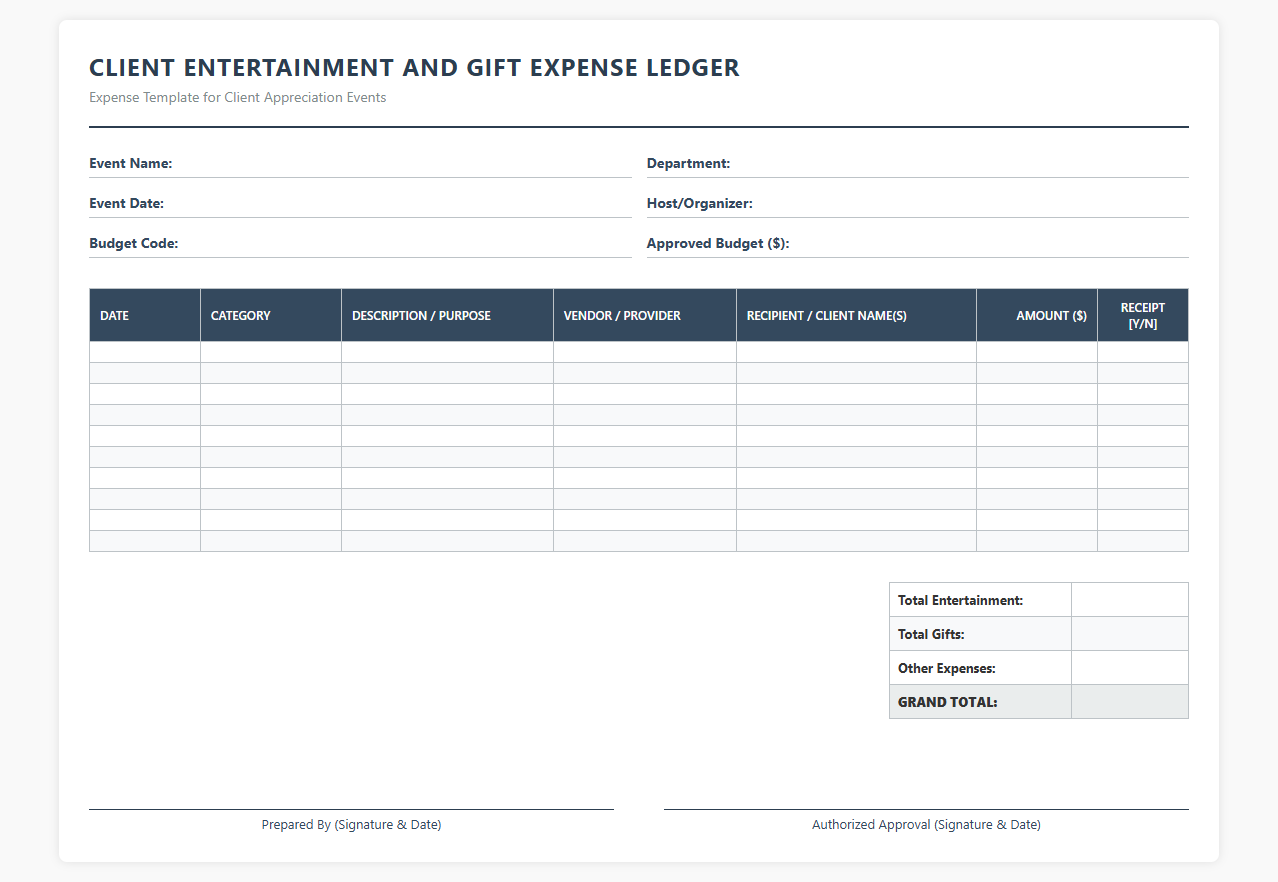
Task: Click the Total Gifts value cell
Action: (1130, 634)
